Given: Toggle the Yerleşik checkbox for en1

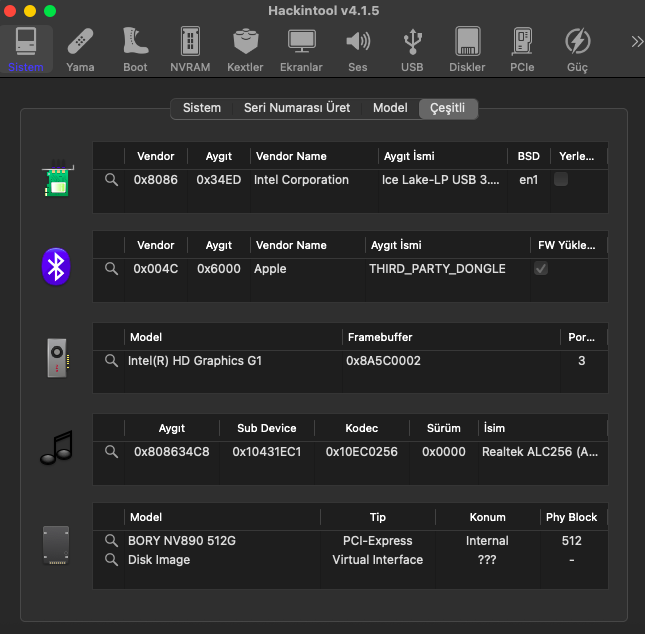Looking at the screenshot, I should (x=561, y=179).
